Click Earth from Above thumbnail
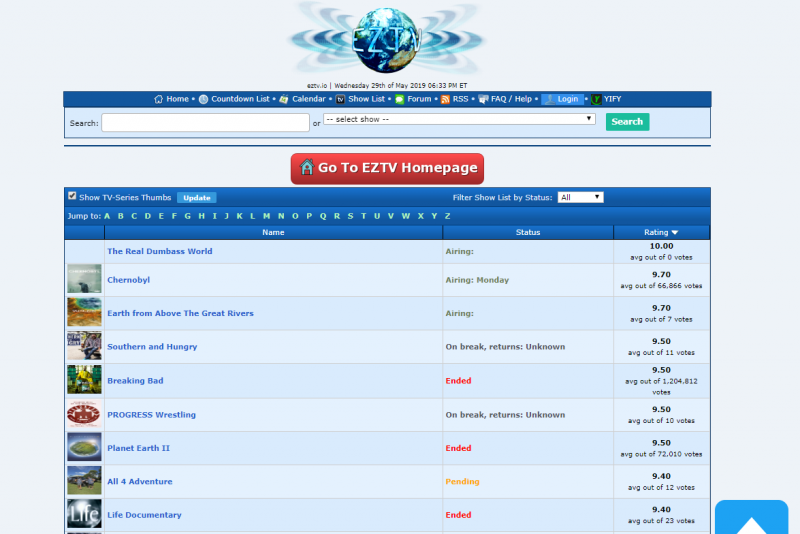 [x=84, y=312]
